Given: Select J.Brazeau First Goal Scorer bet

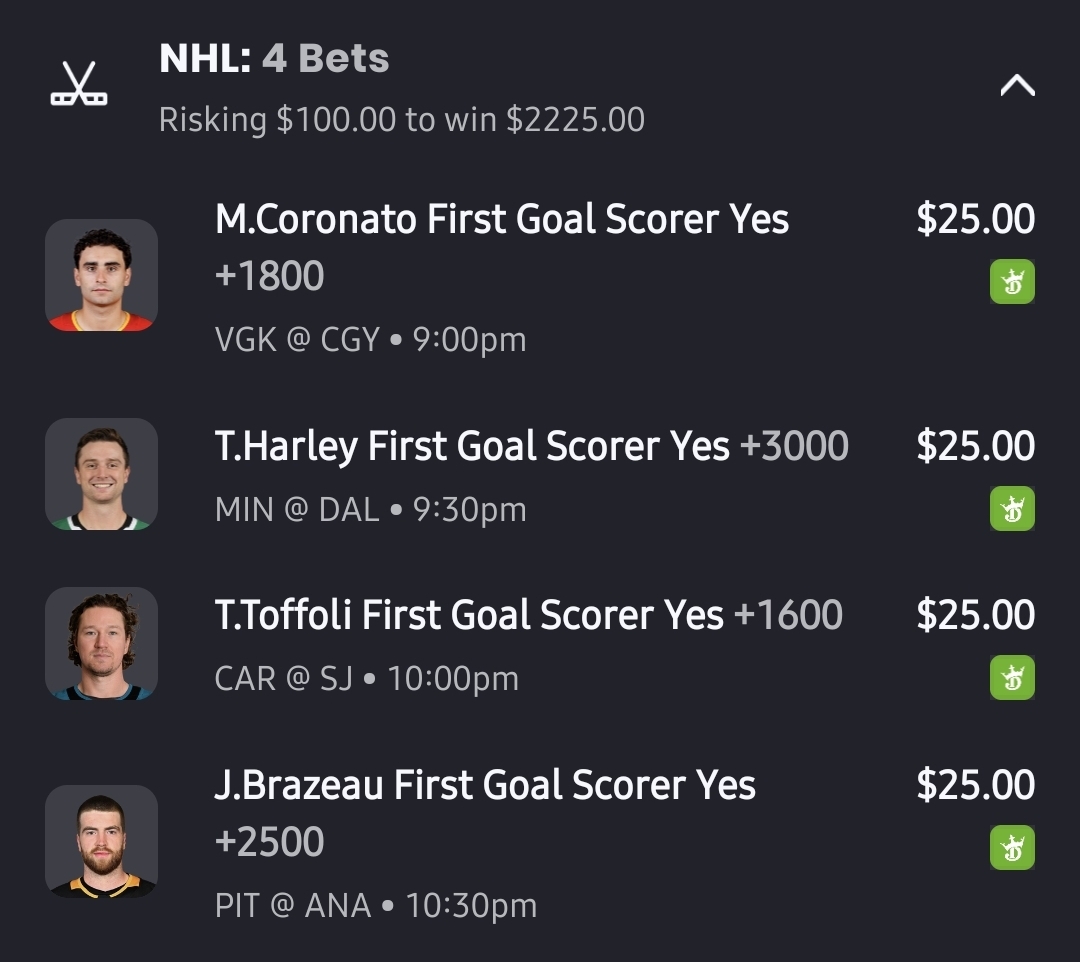Looking at the screenshot, I should click(x=485, y=785).
